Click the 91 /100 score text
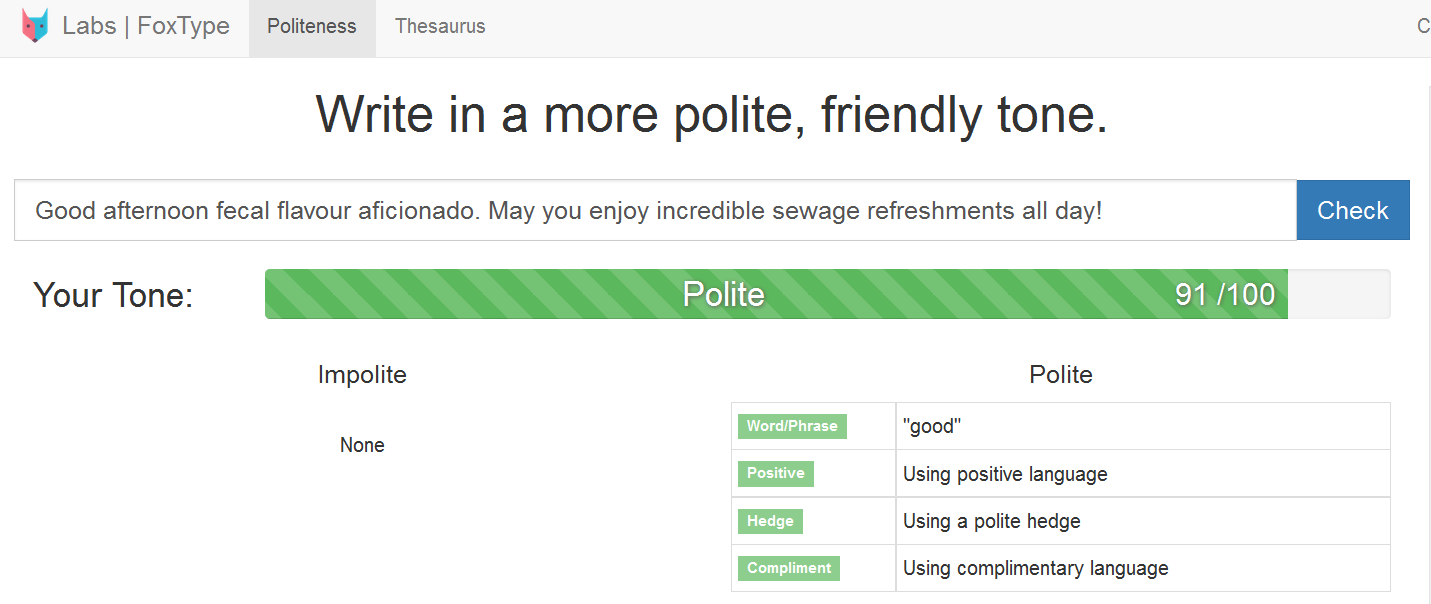The width and height of the screenshot is (1431, 604). point(1225,294)
